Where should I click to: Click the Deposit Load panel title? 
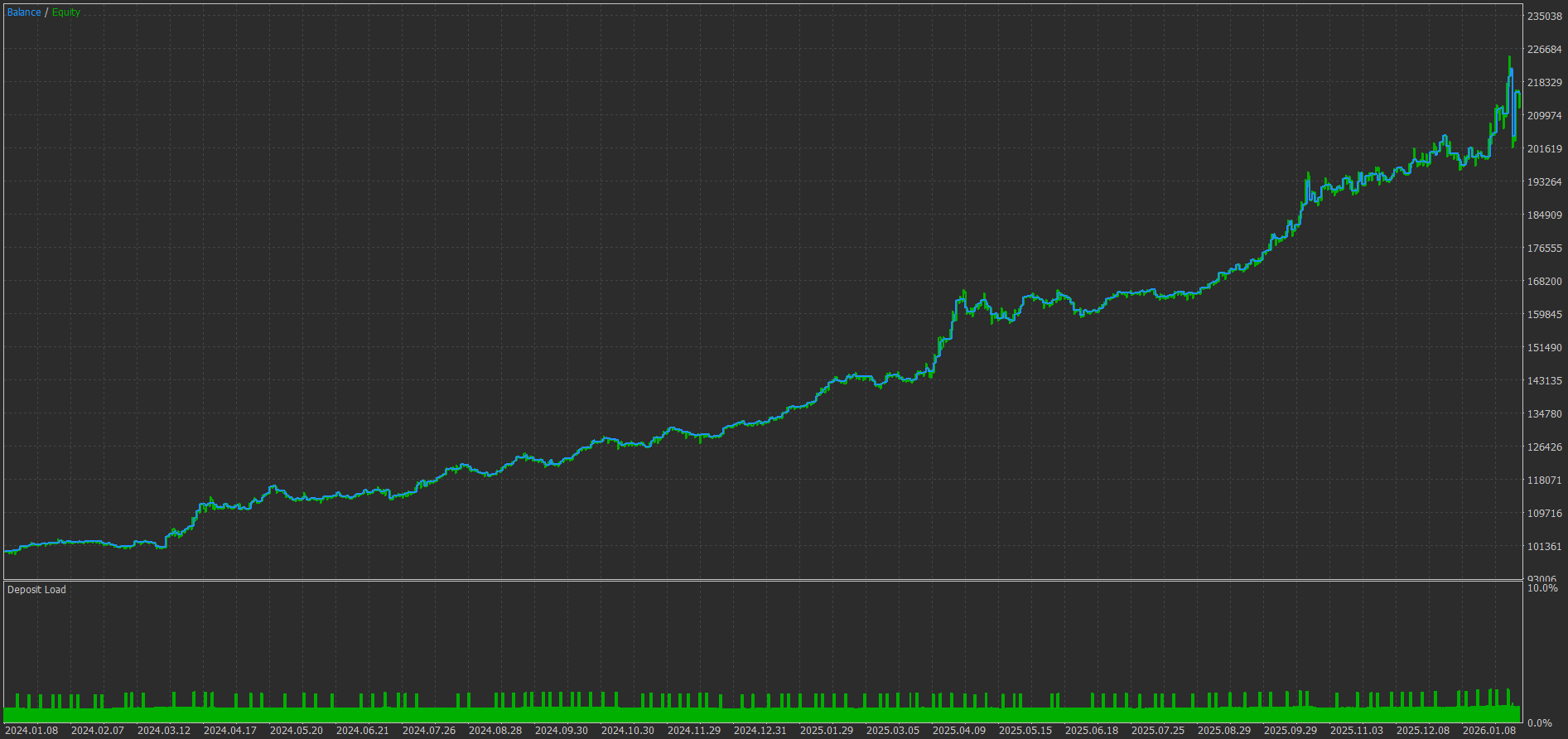36,590
